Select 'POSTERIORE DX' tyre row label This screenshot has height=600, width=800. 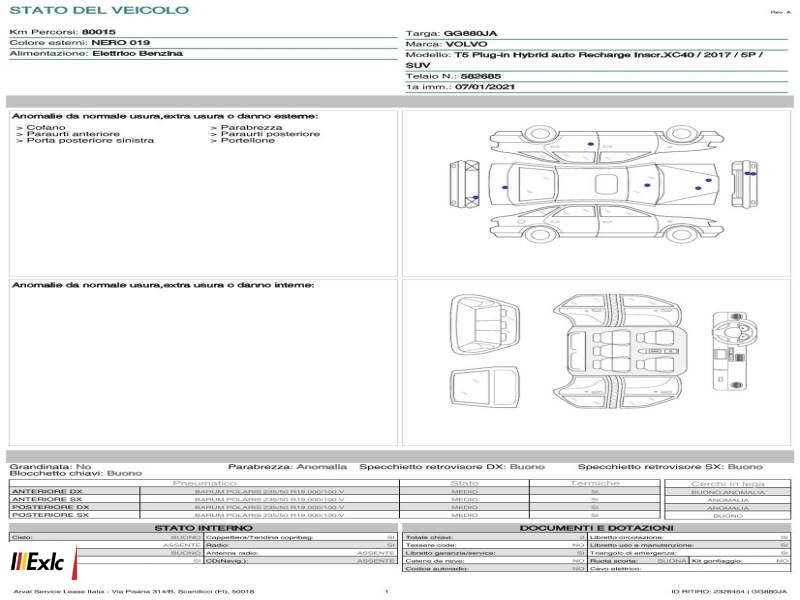tap(51, 507)
